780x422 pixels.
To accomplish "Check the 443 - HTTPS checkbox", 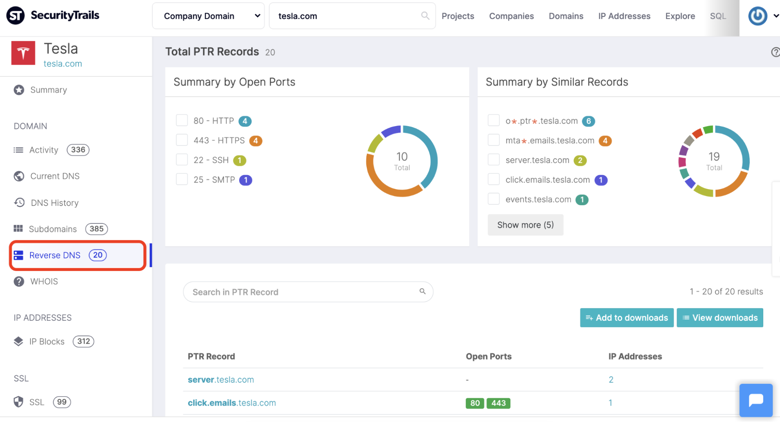I will coord(182,140).
